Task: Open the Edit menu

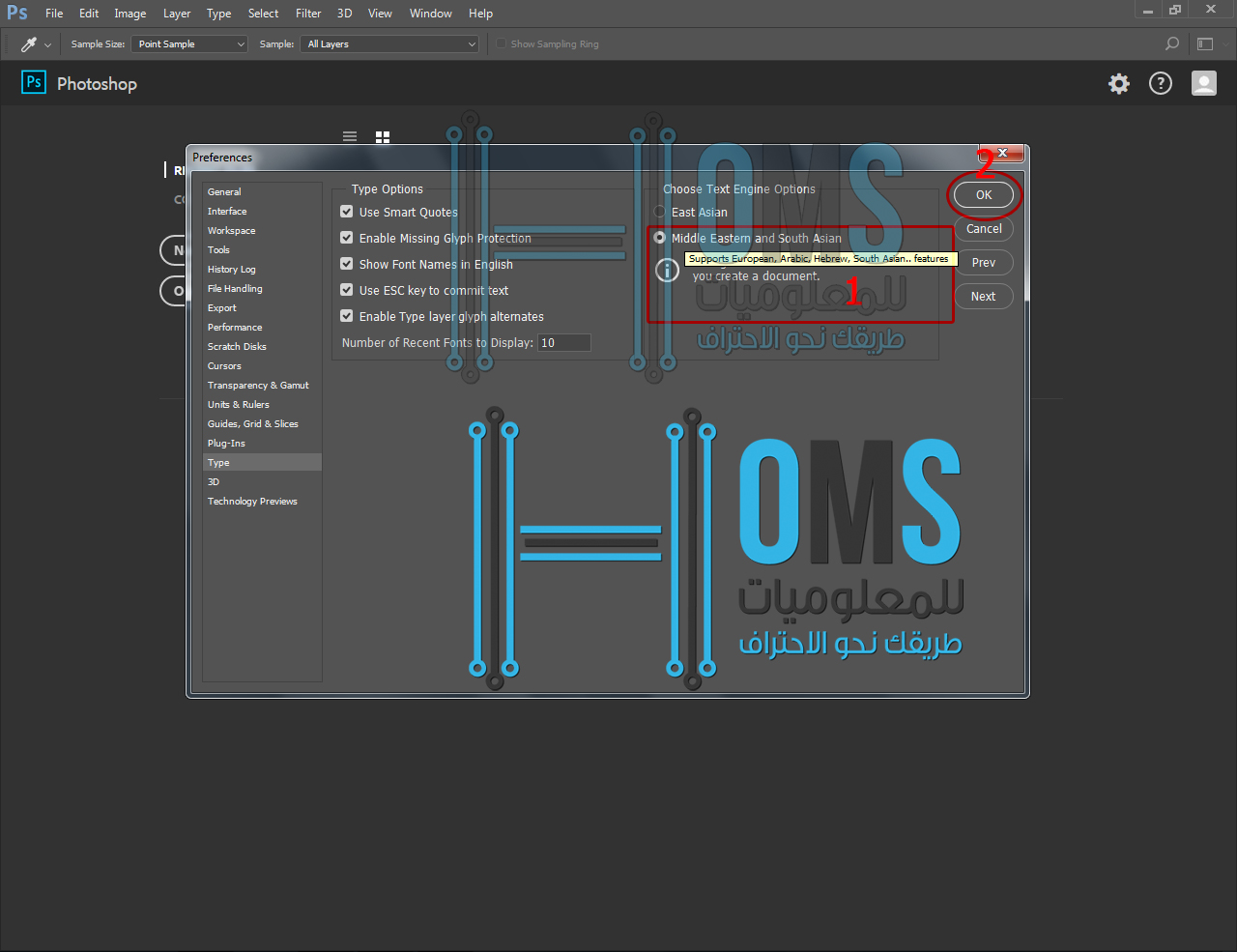Action: click(x=89, y=14)
